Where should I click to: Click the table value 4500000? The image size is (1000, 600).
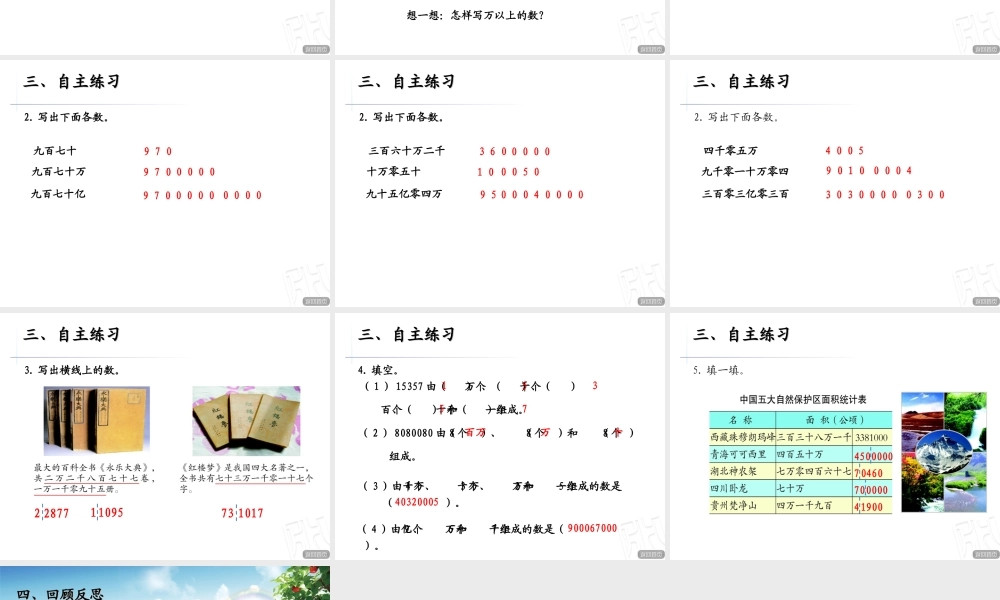pos(873,457)
